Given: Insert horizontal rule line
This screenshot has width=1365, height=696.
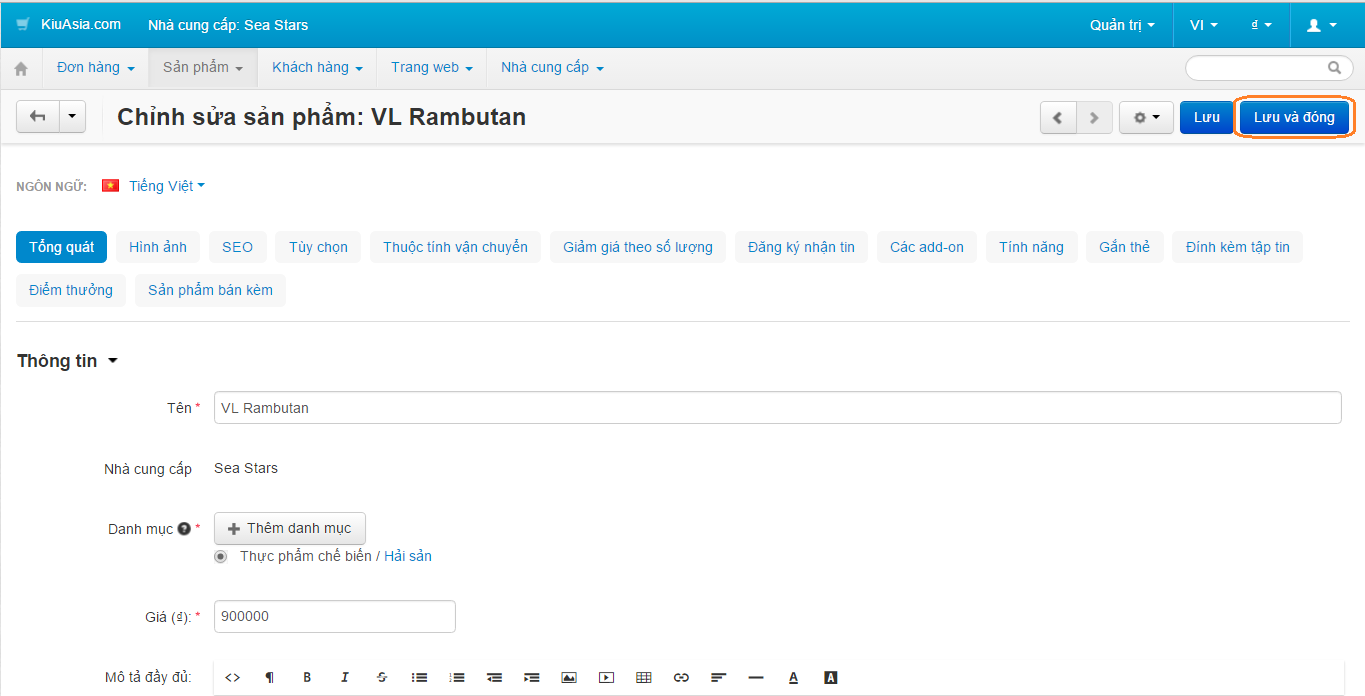Looking at the screenshot, I should point(756,677).
